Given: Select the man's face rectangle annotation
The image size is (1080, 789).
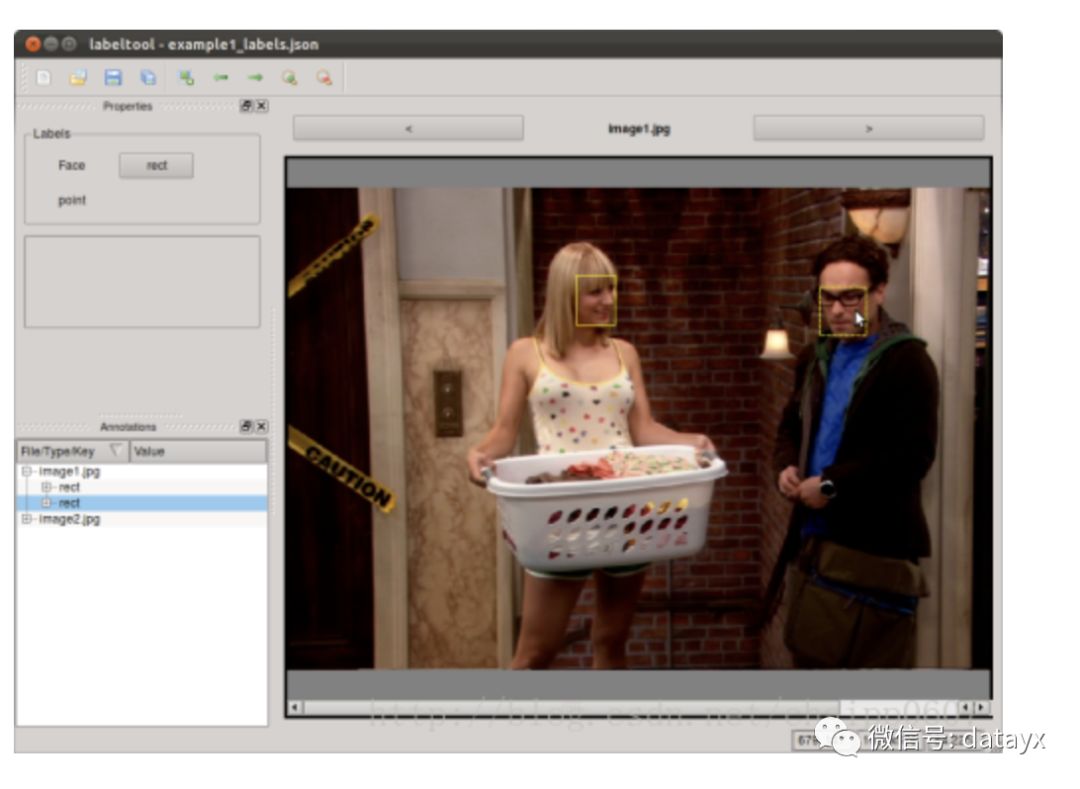Looking at the screenshot, I should click(843, 311).
